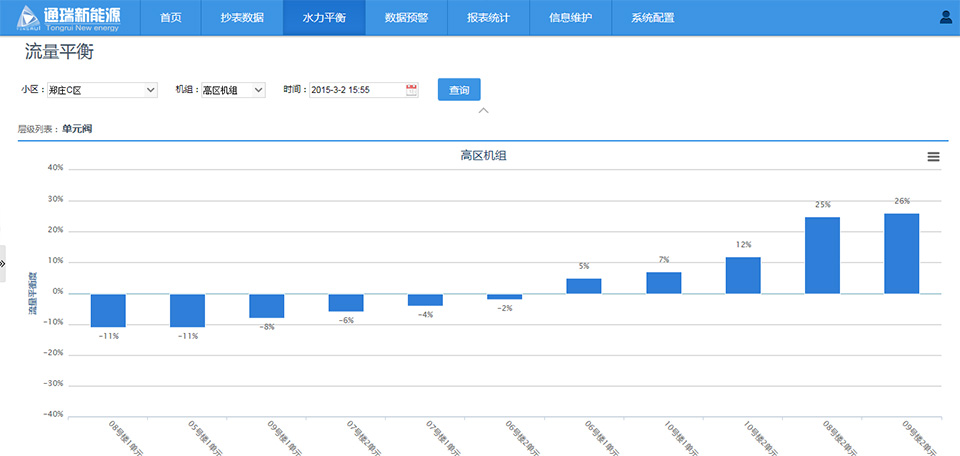This screenshot has height=456, width=960.
Task: Click the x-axis label 09号楼2单元
Action: pos(920,438)
